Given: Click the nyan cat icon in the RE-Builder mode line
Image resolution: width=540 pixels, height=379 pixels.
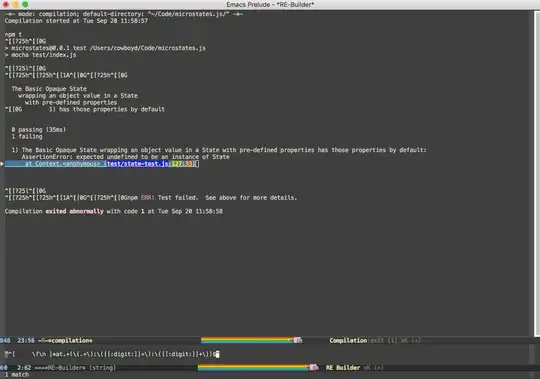Looking at the screenshot, I should click(x=313, y=368).
